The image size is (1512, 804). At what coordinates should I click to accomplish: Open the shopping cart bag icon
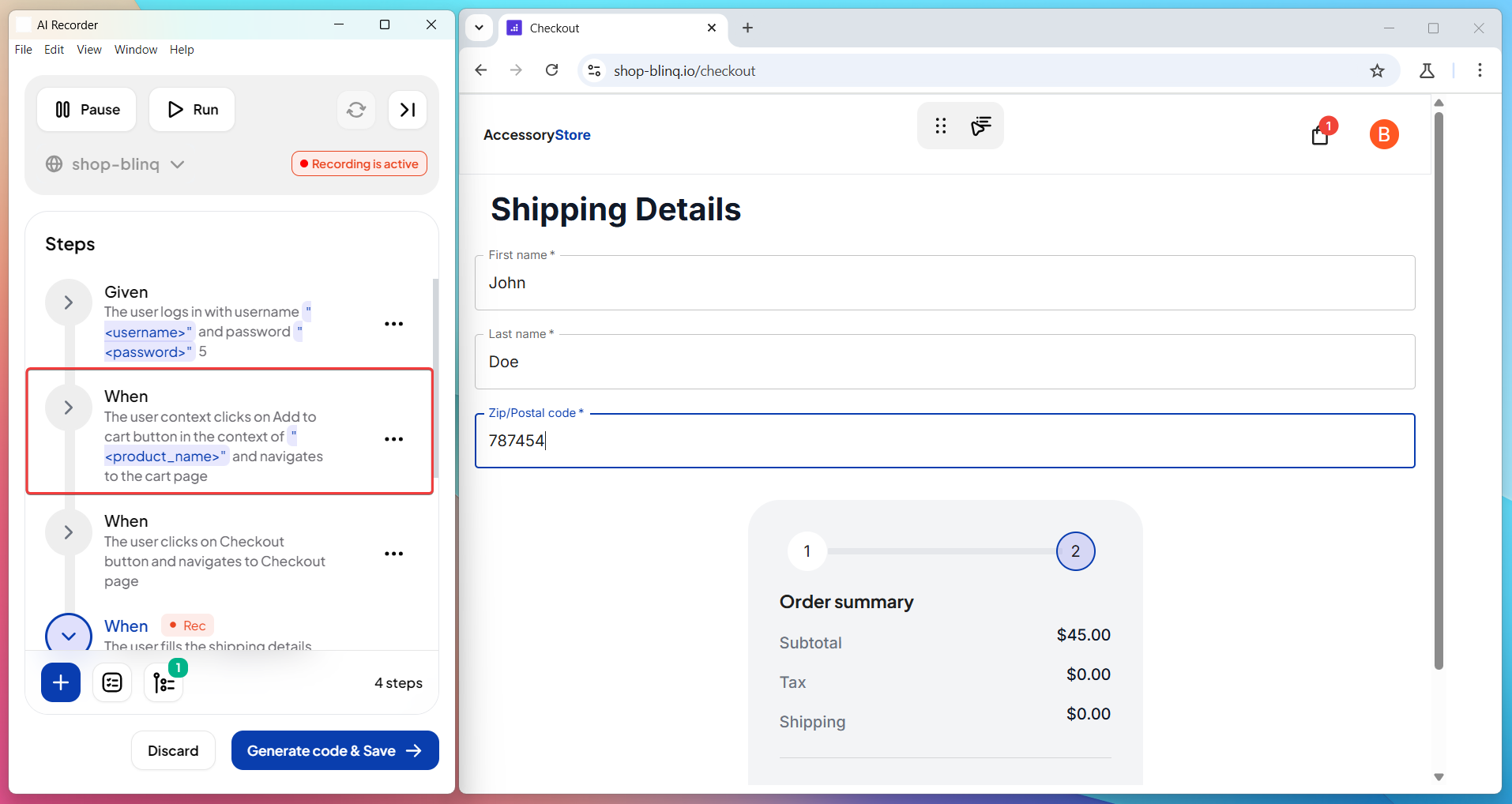pyautogui.click(x=1319, y=136)
